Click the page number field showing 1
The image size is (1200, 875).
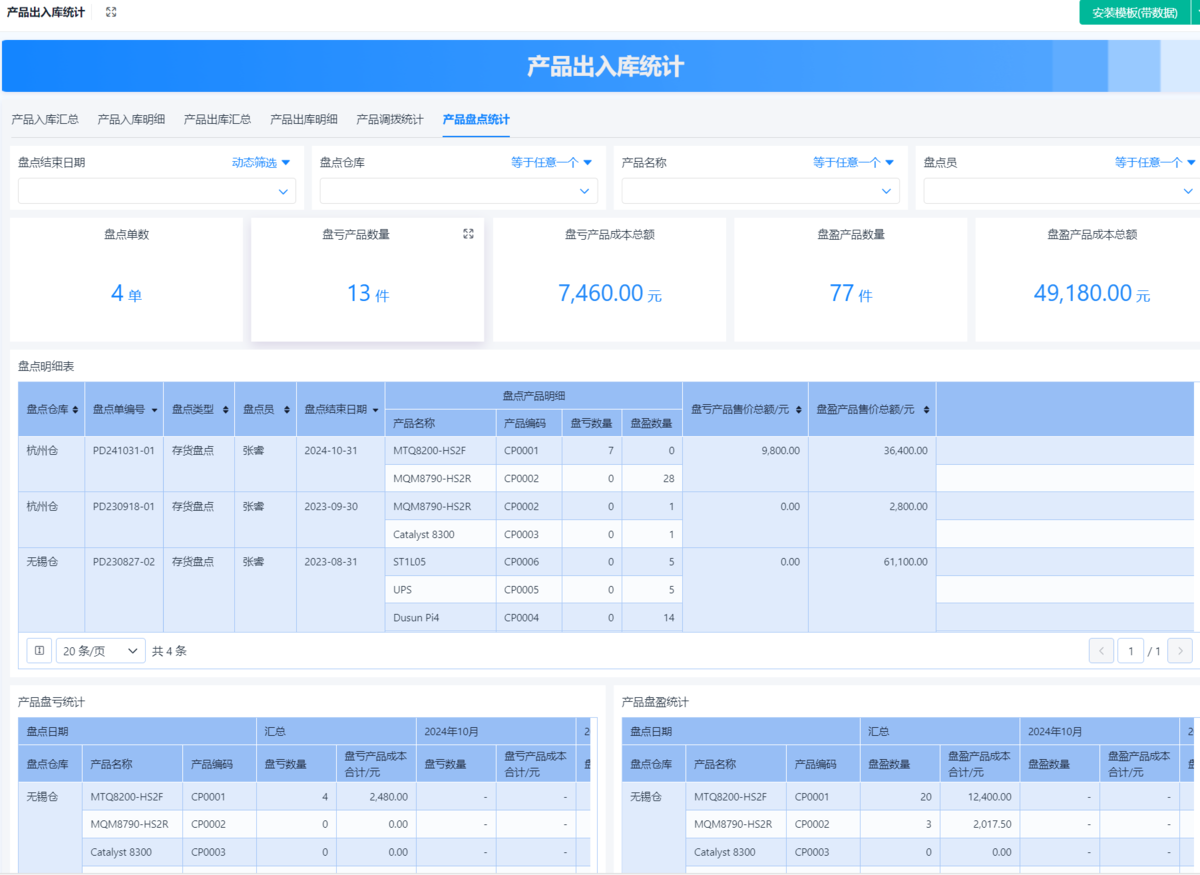tap(1131, 651)
